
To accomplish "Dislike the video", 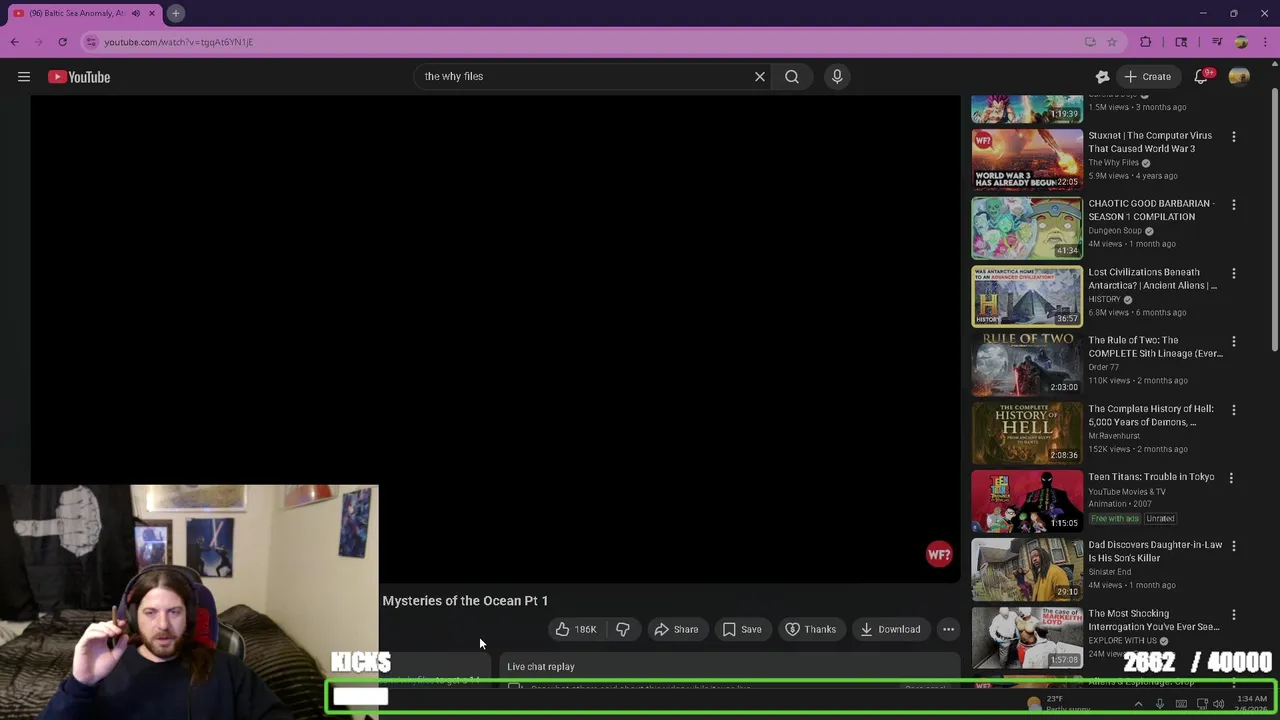I will 623,629.
